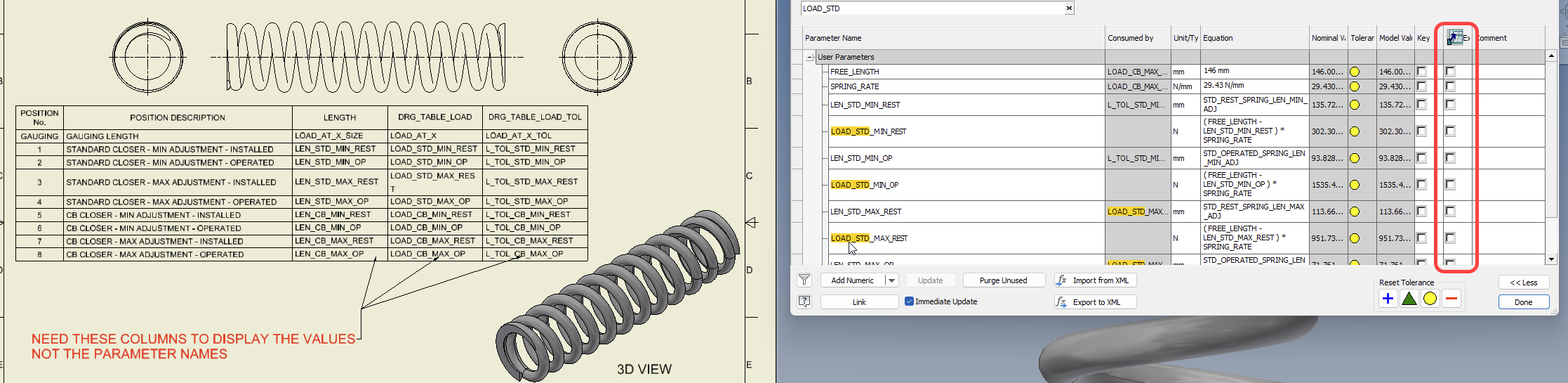The height and width of the screenshot is (383, 1568).
Task: Edit the '29.43 N/mm' equation cell
Action: pyautogui.click(x=1255, y=86)
